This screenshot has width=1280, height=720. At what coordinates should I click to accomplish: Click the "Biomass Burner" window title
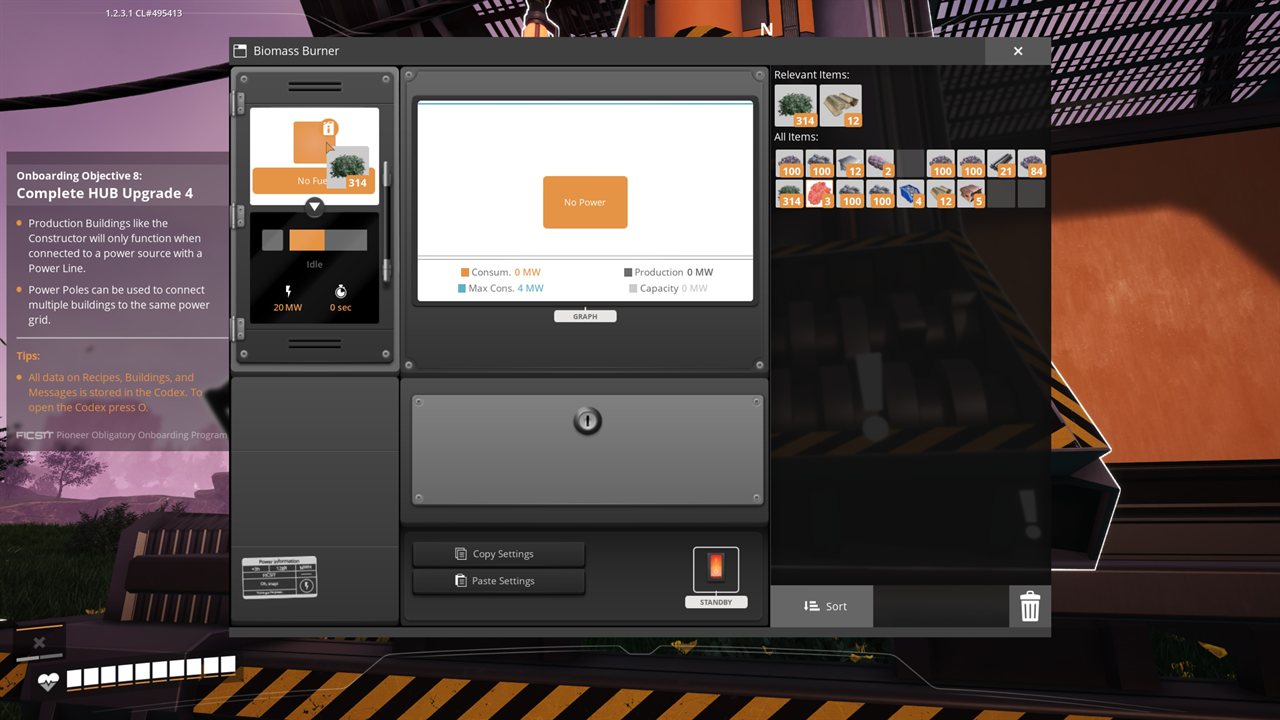pyautogui.click(x=296, y=51)
